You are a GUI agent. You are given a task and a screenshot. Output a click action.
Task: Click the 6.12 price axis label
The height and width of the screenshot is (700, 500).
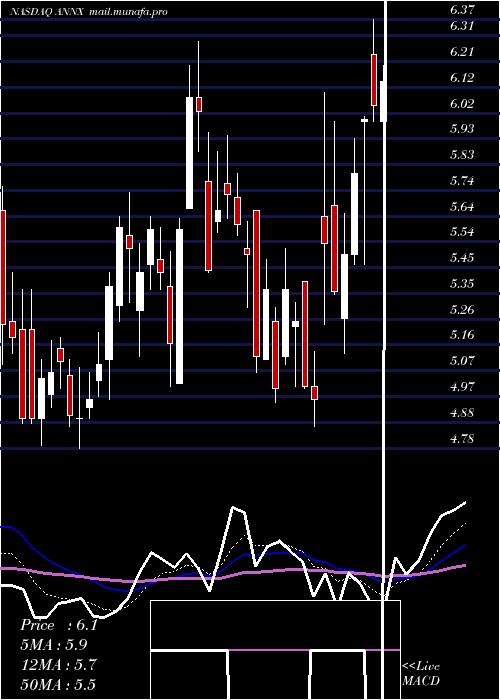[462, 78]
